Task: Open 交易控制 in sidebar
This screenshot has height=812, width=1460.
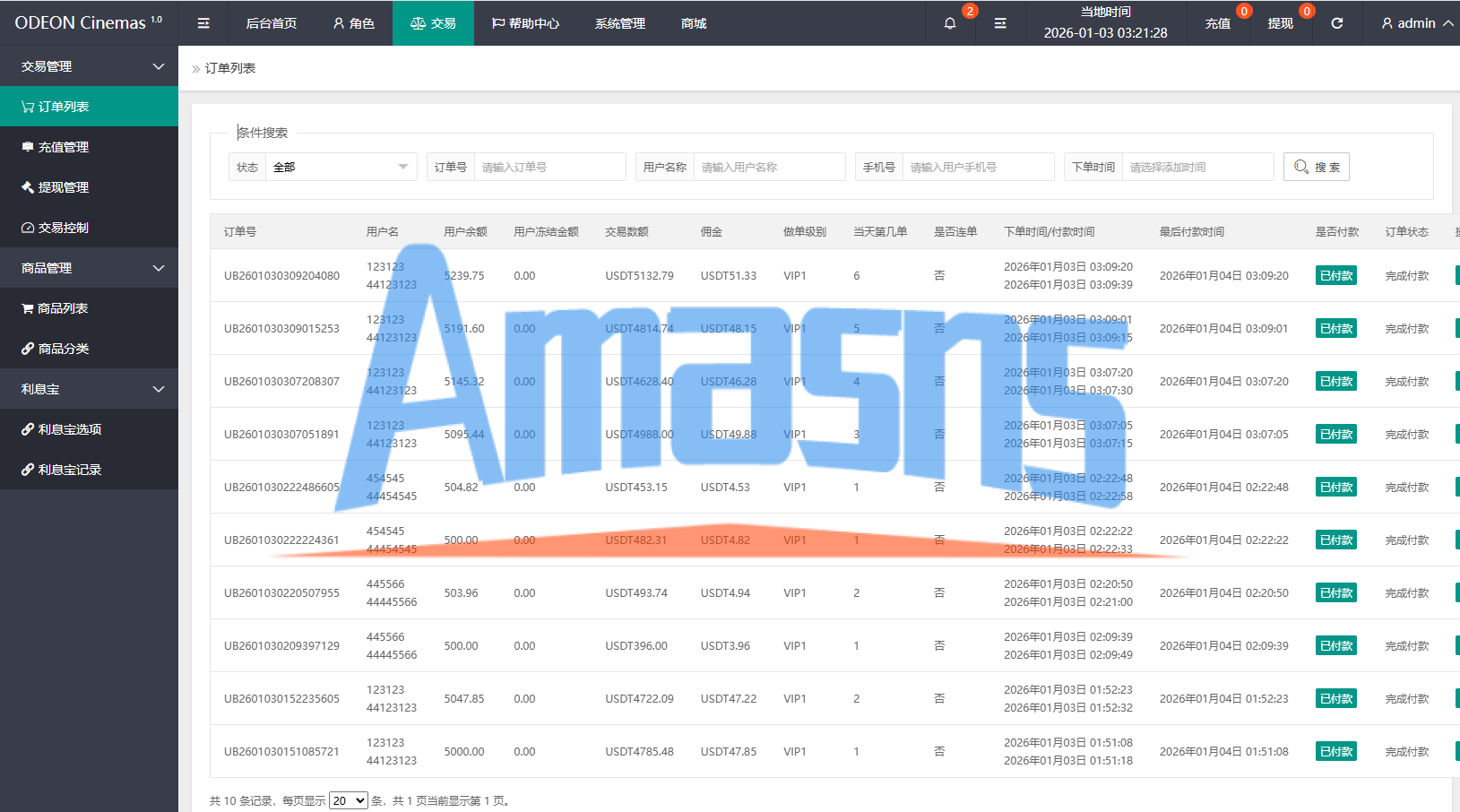Action: point(89,228)
